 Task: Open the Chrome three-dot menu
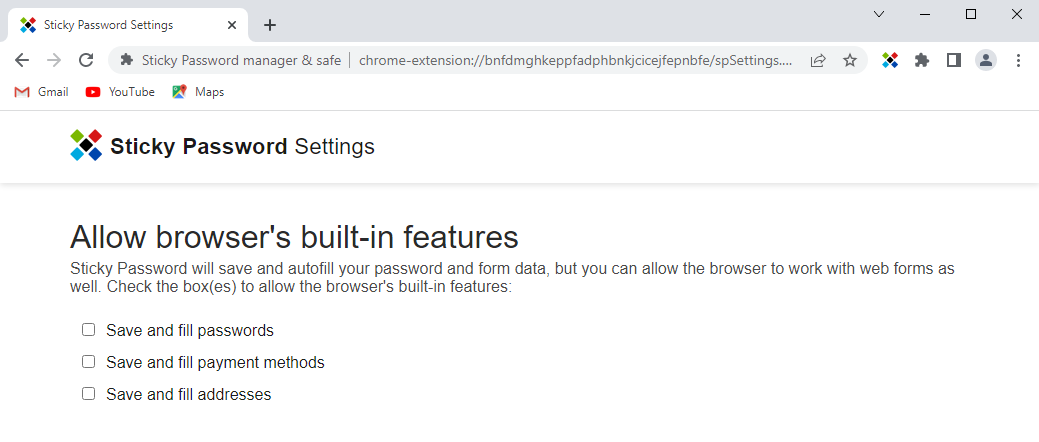click(1018, 60)
